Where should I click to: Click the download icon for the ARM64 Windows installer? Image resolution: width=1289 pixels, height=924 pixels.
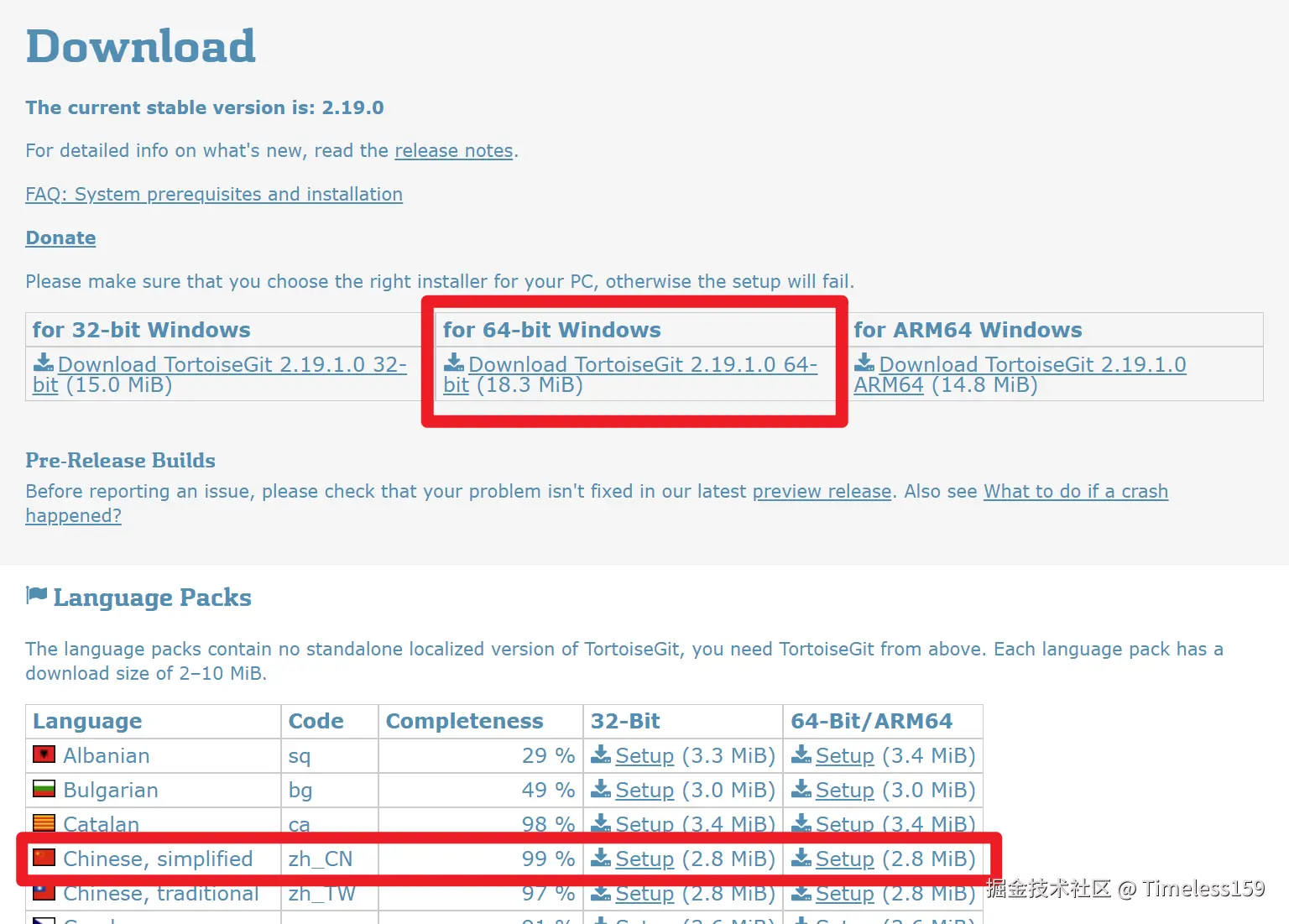(864, 363)
